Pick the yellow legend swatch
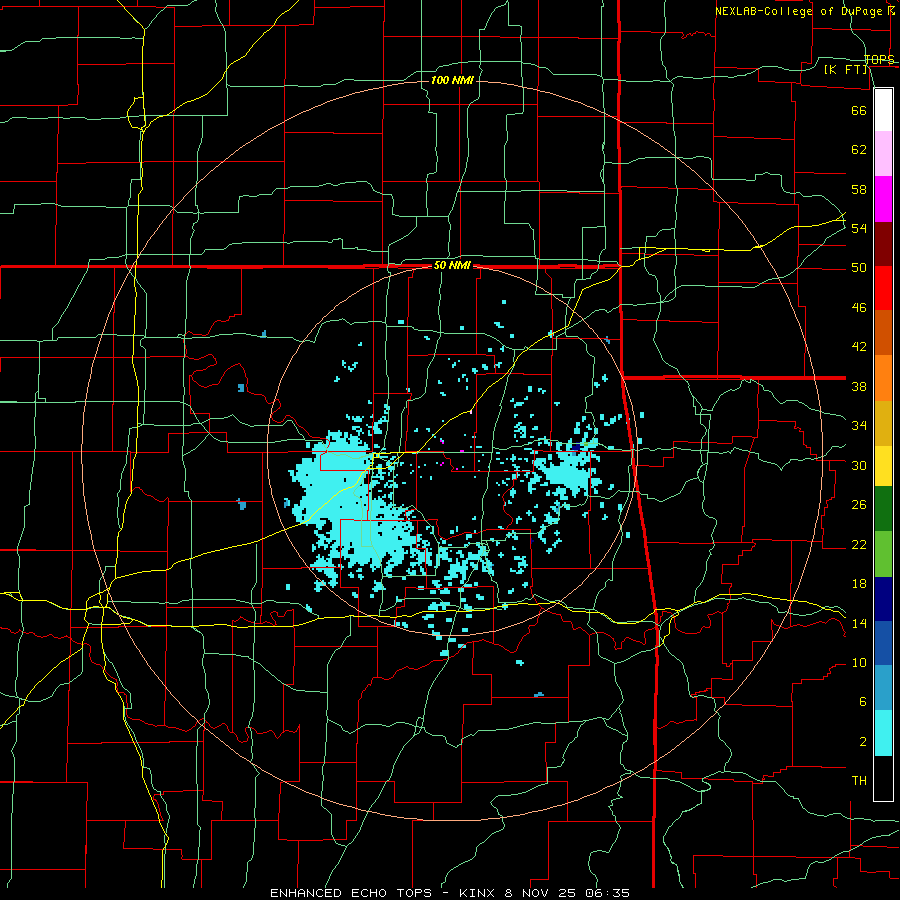This screenshot has width=900, height=900. point(883,466)
